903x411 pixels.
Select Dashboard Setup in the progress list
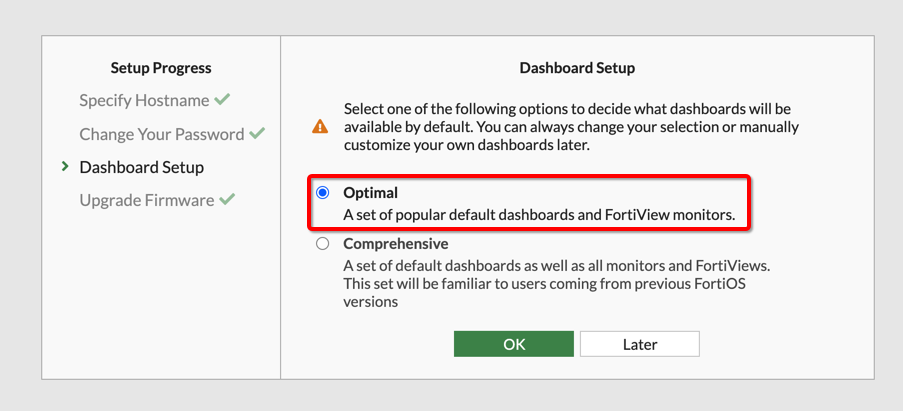tap(141, 167)
